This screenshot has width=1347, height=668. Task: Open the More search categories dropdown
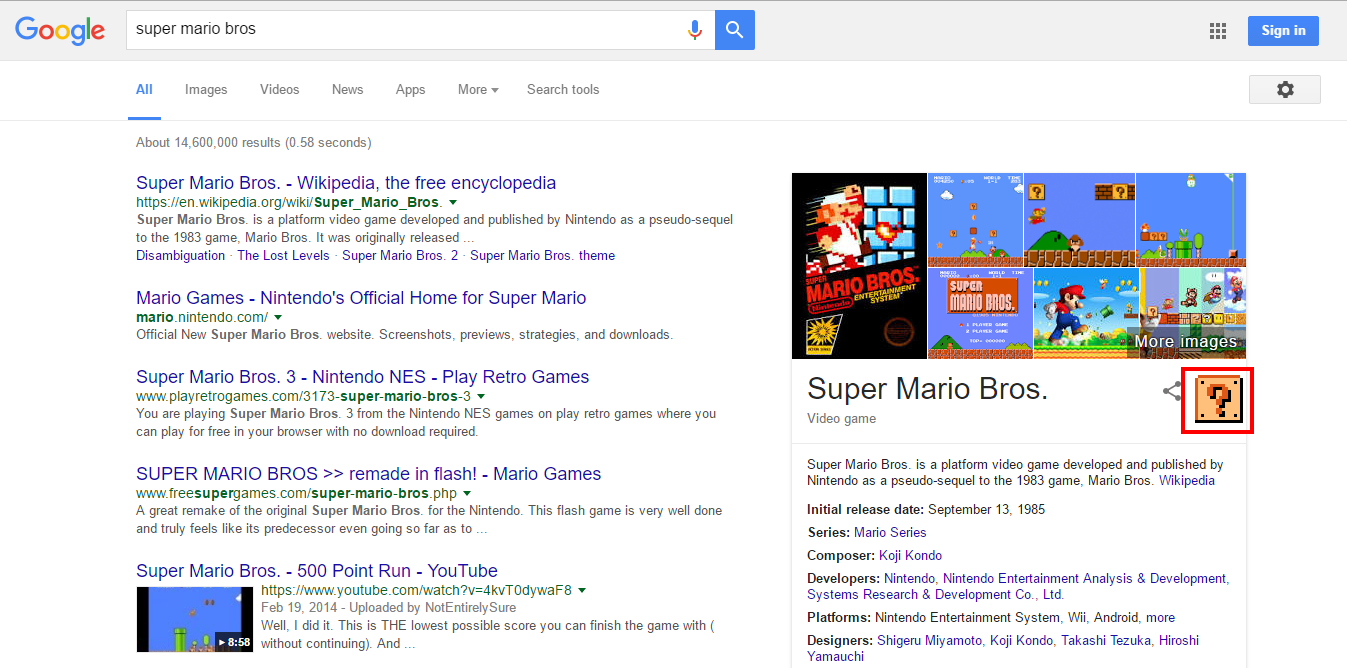tap(478, 89)
